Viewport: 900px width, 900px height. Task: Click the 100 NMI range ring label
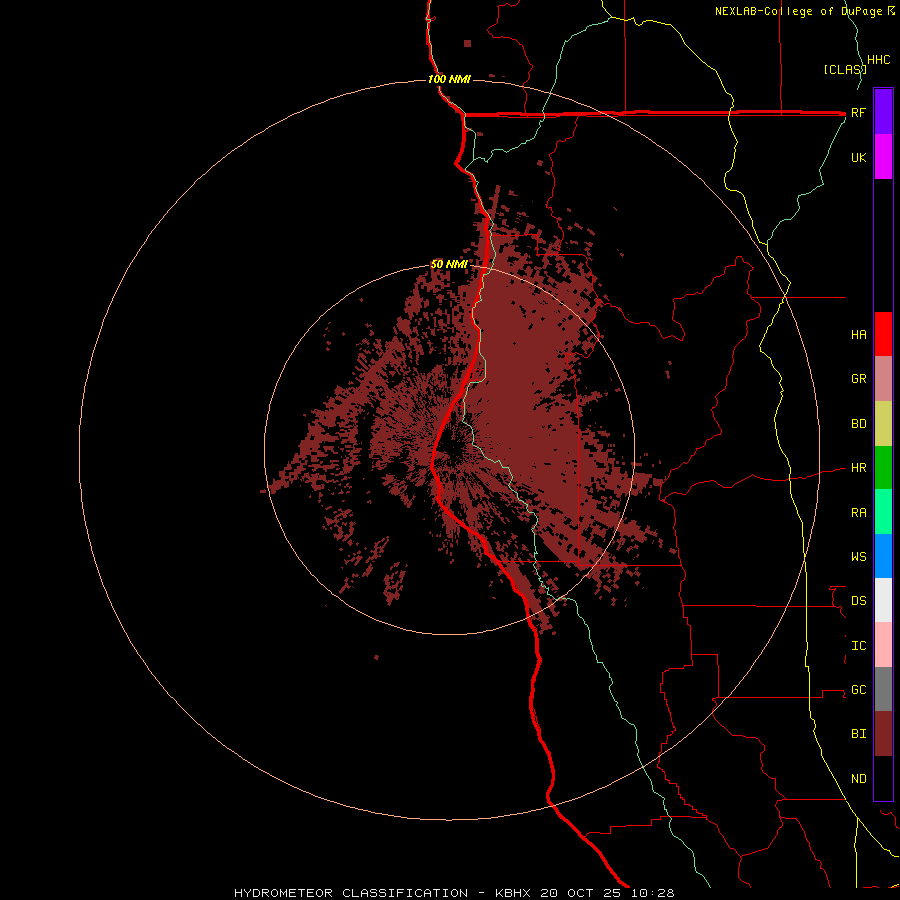[449, 79]
